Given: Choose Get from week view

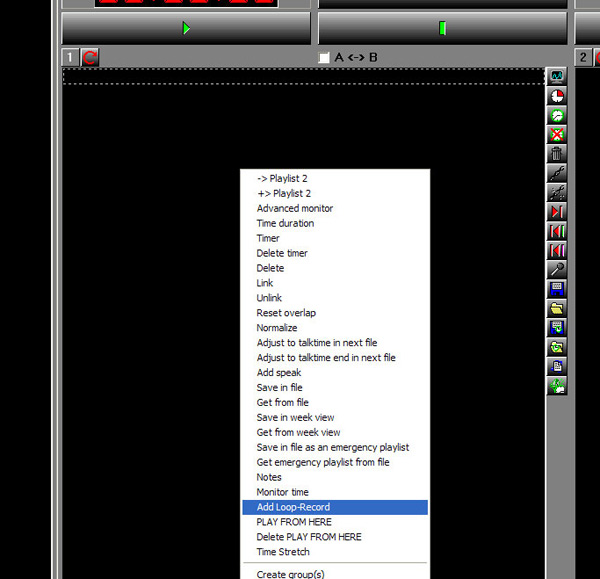Looking at the screenshot, I should [x=335, y=432].
